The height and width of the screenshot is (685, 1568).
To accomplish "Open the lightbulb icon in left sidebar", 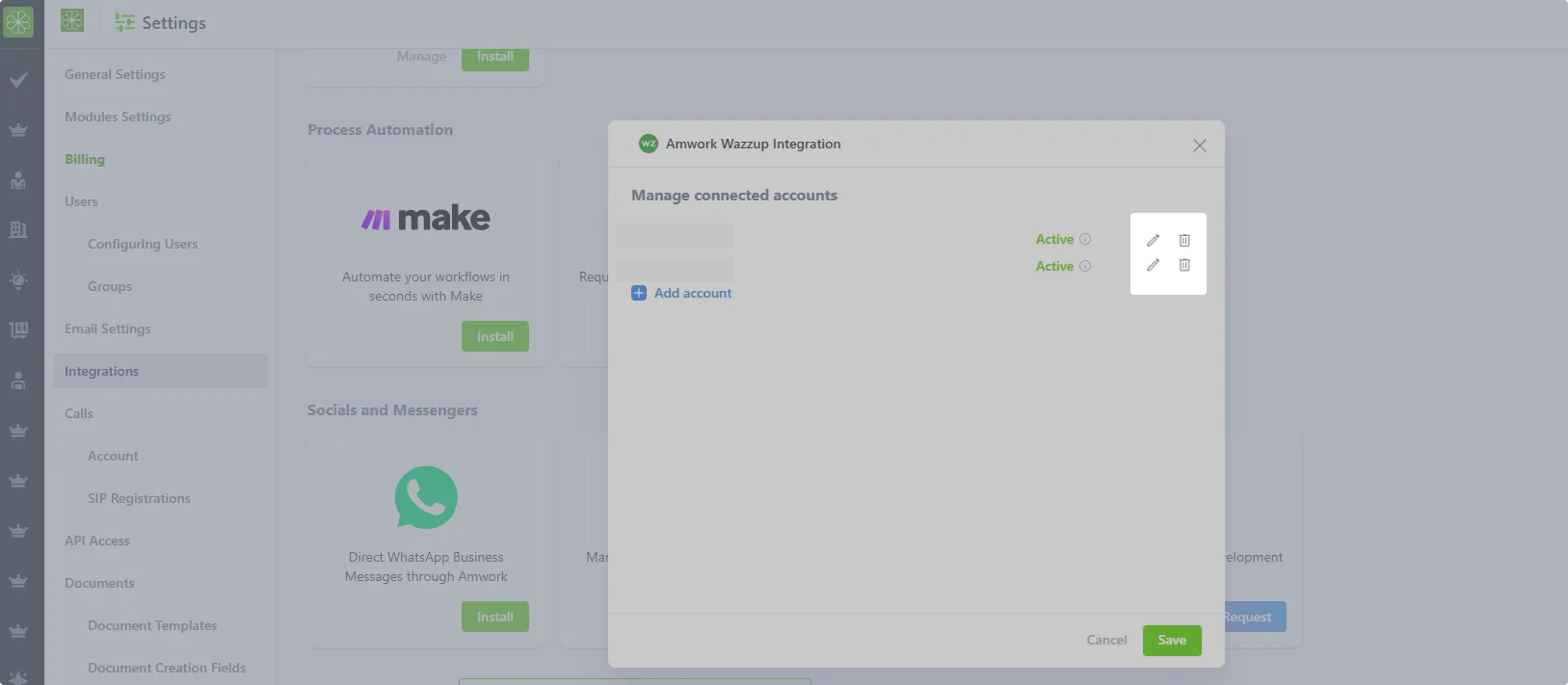I will tap(18, 280).
